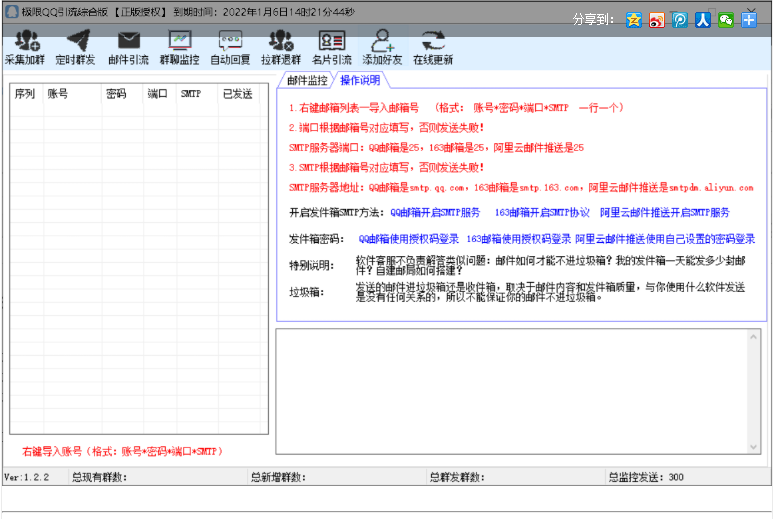Click the 添加好友 add friend tool
Screen dimensions: 775x519
(383, 47)
